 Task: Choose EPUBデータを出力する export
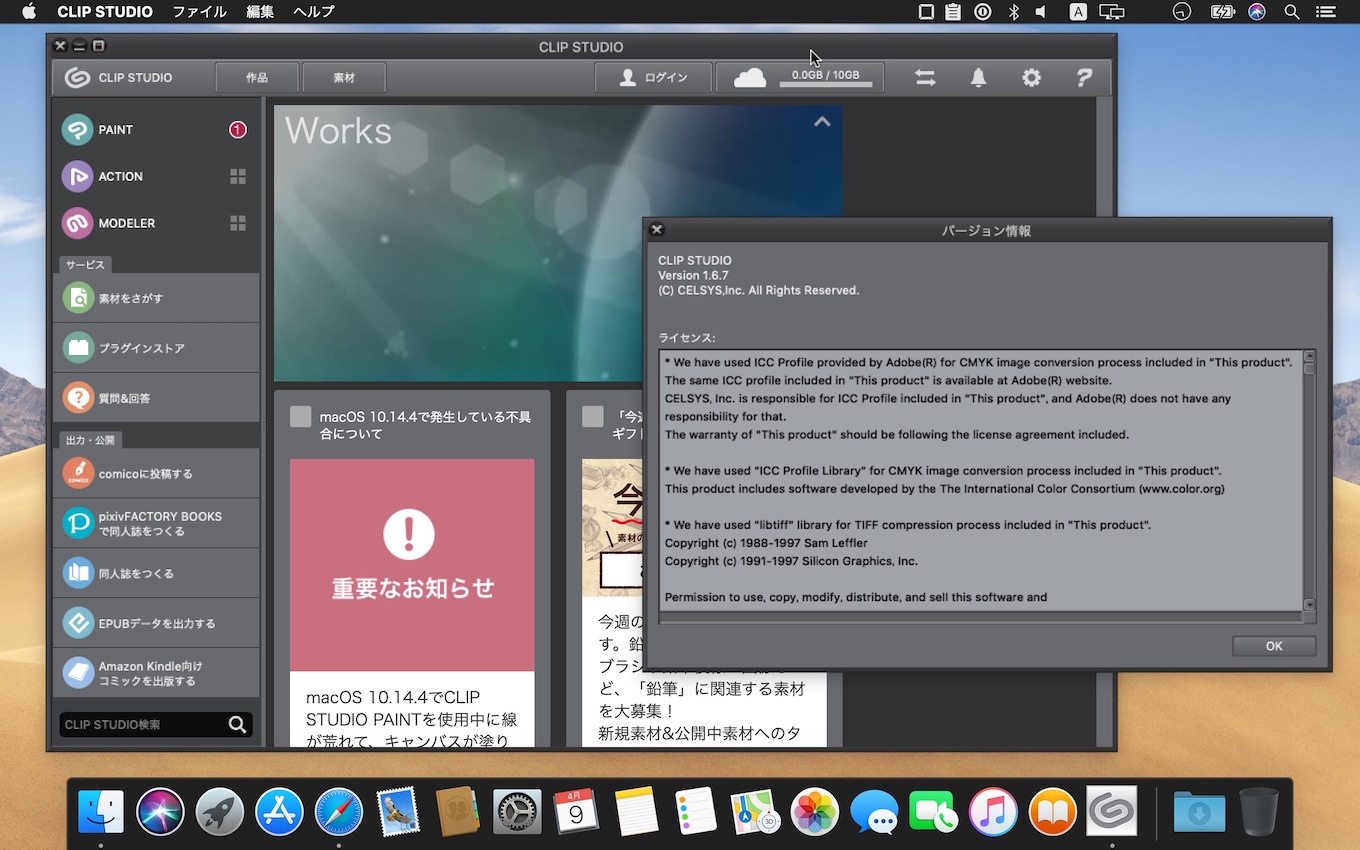(x=155, y=623)
